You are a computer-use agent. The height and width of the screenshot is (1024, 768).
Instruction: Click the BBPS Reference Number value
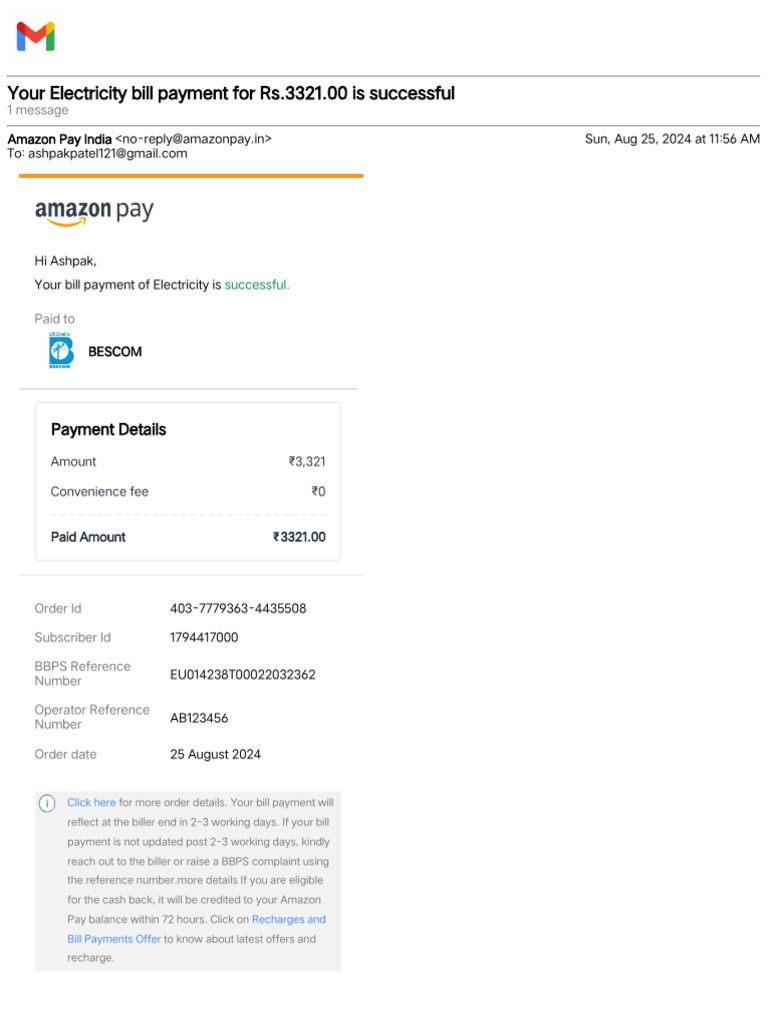pos(242,674)
